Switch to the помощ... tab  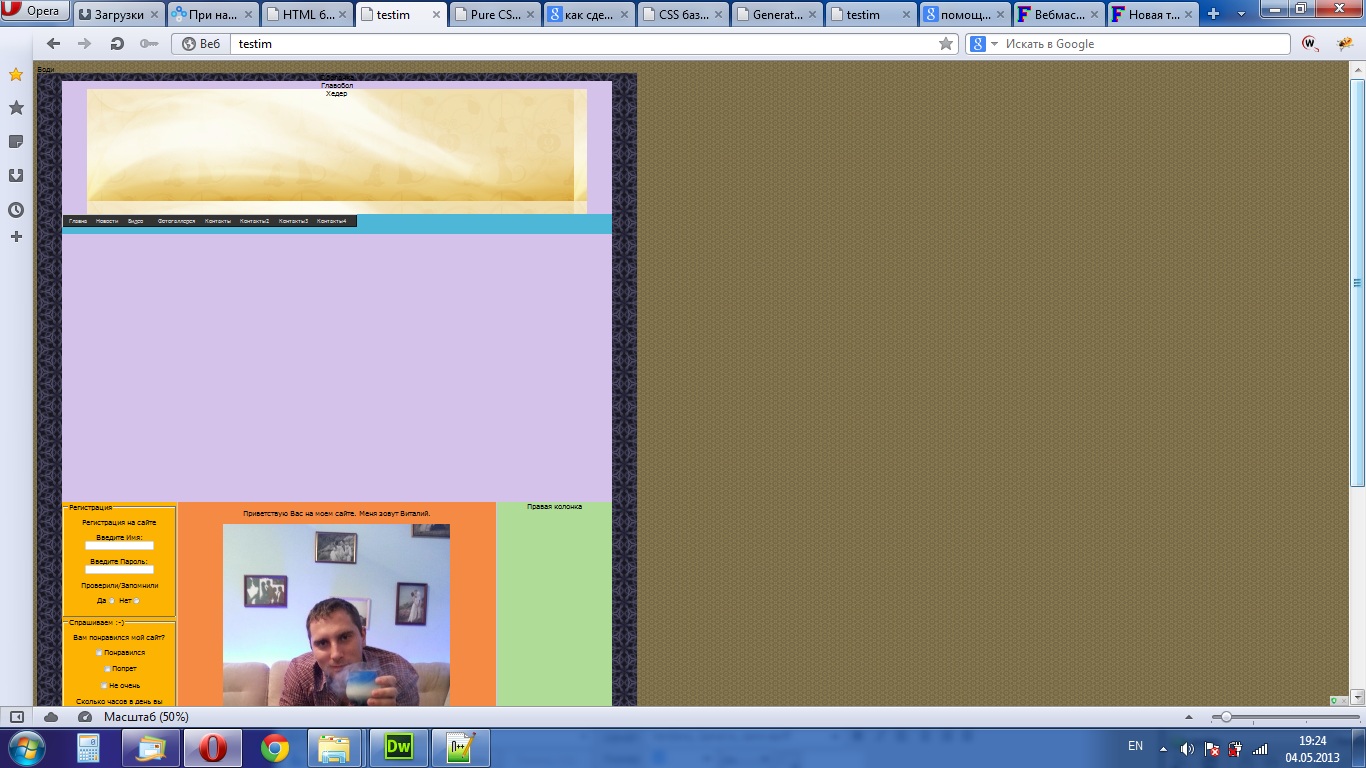965,14
